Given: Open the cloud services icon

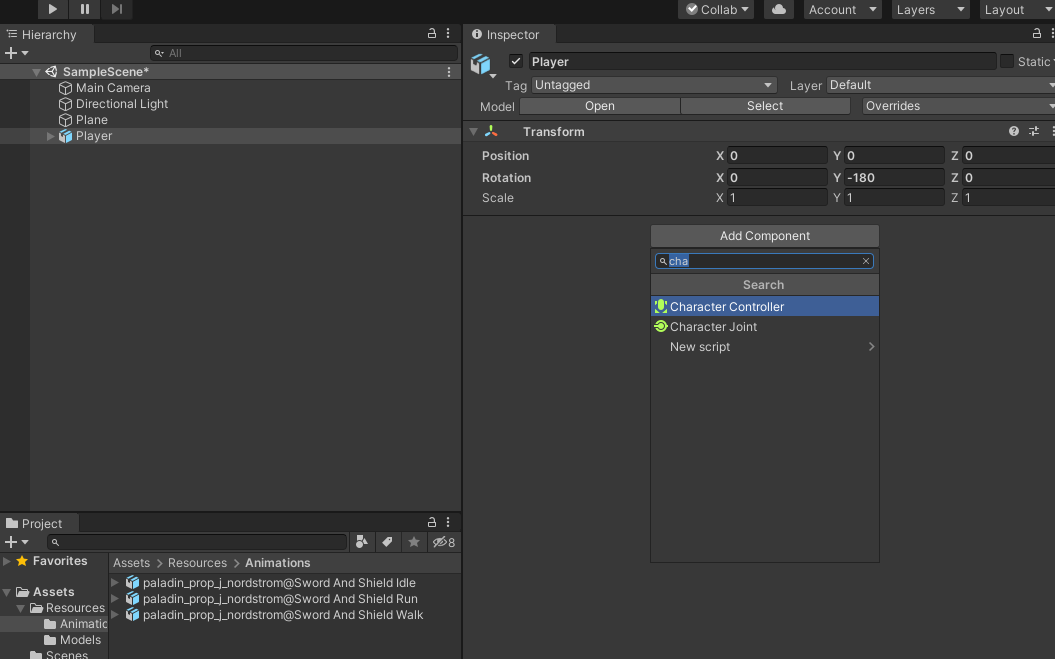Looking at the screenshot, I should coord(778,9).
